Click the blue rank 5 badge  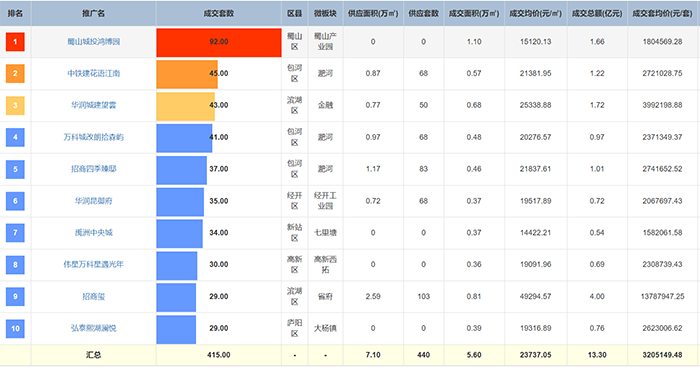[x=15, y=169]
